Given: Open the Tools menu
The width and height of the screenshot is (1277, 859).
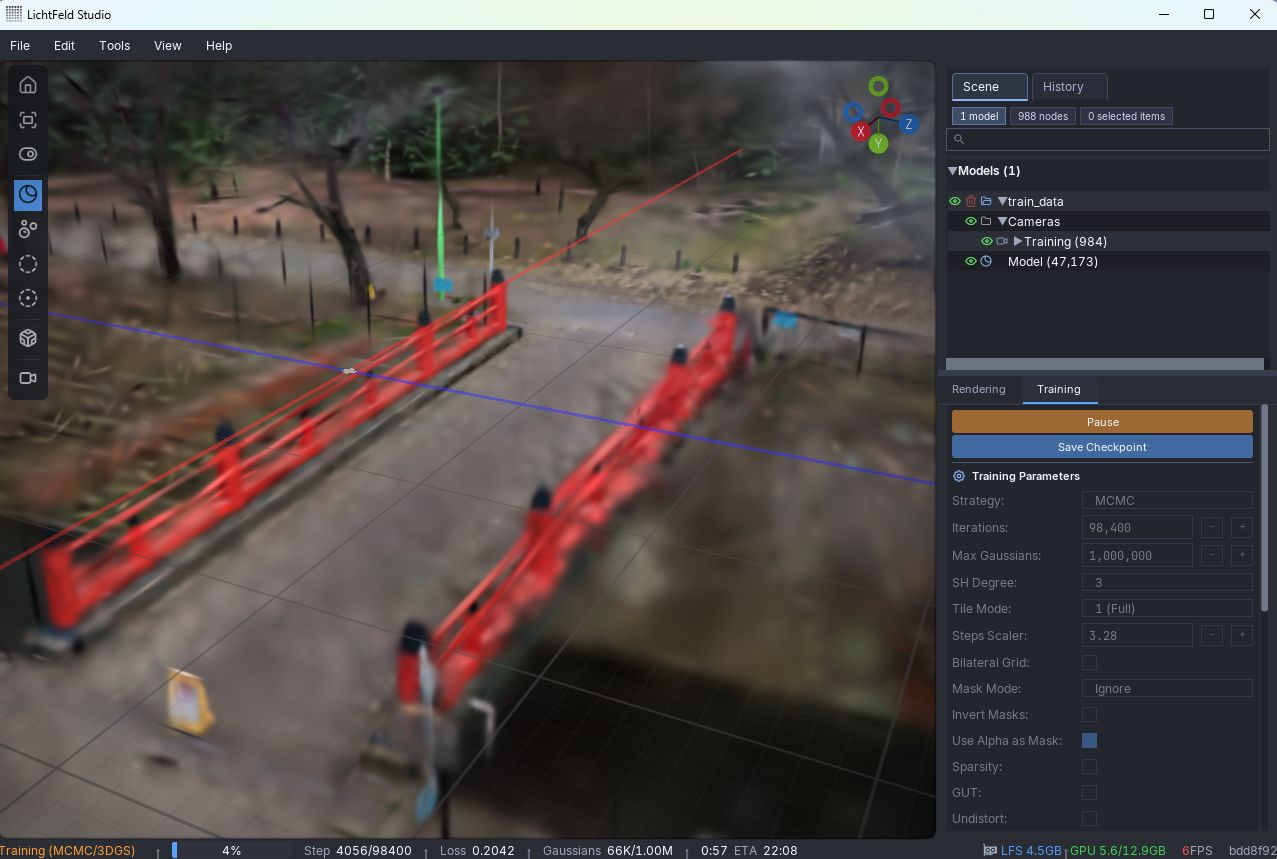Looking at the screenshot, I should pos(114,45).
